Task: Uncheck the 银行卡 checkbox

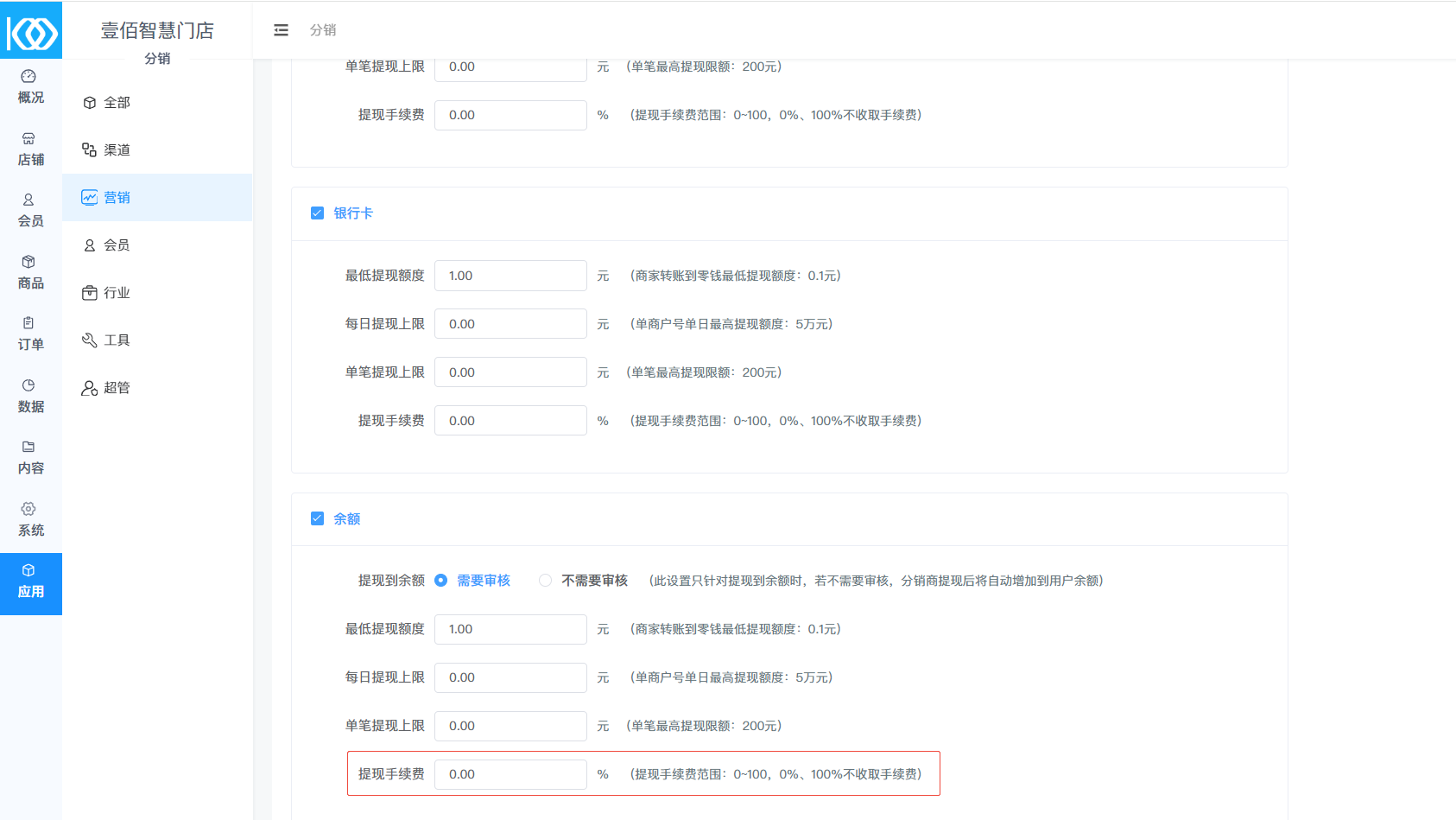Action: [x=317, y=213]
